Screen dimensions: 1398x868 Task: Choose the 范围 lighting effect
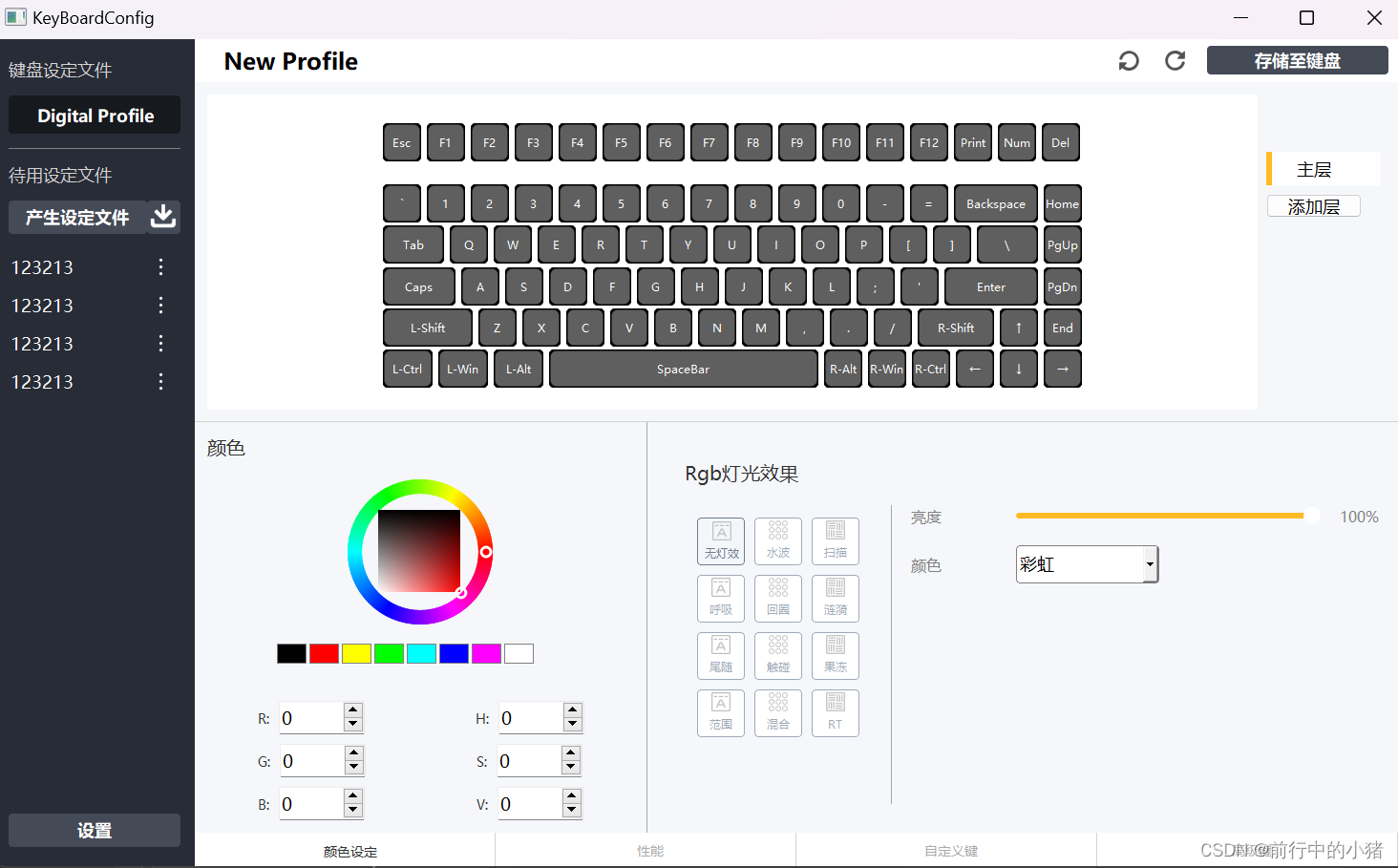721,713
